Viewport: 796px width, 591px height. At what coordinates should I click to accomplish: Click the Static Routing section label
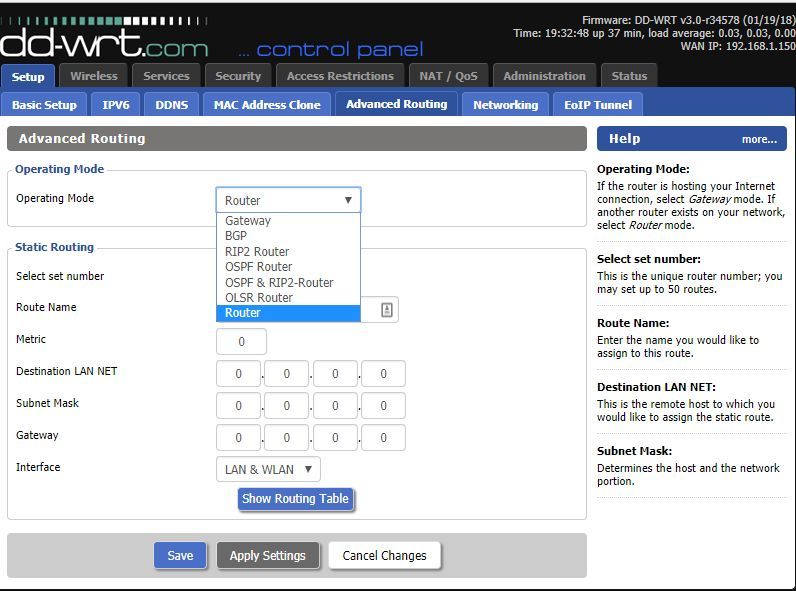coord(54,247)
